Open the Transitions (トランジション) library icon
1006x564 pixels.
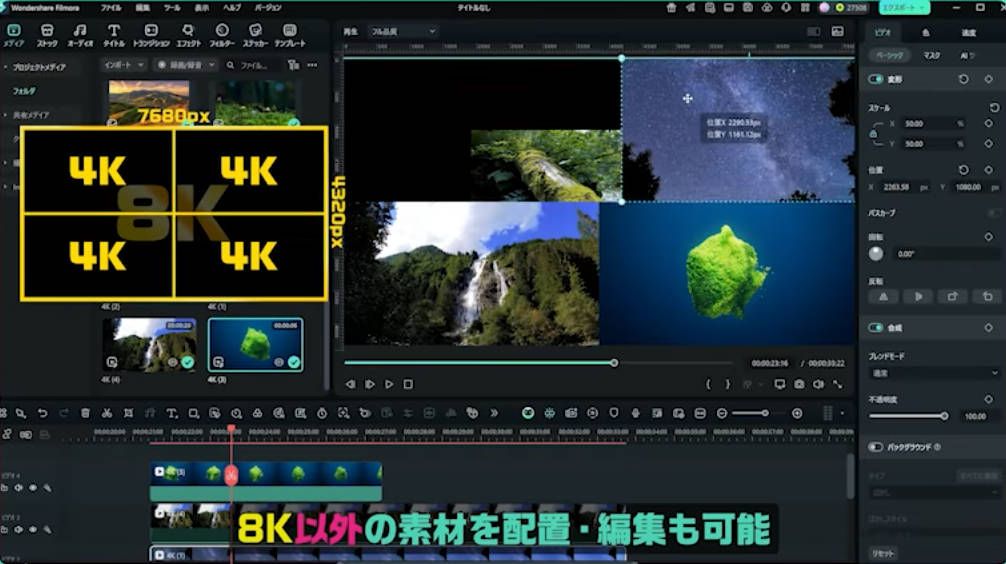tap(151, 35)
